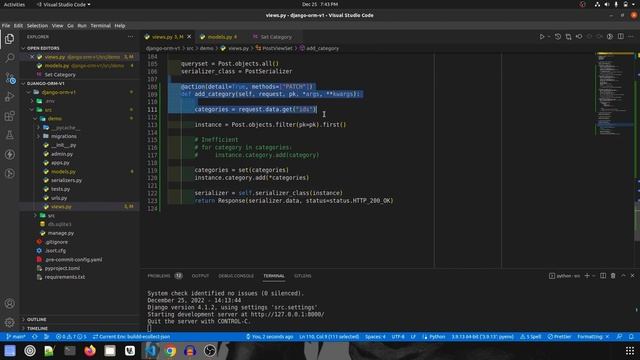Open Explorer panel More Actions ellipsis
640x360 pixels.
point(131,37)
